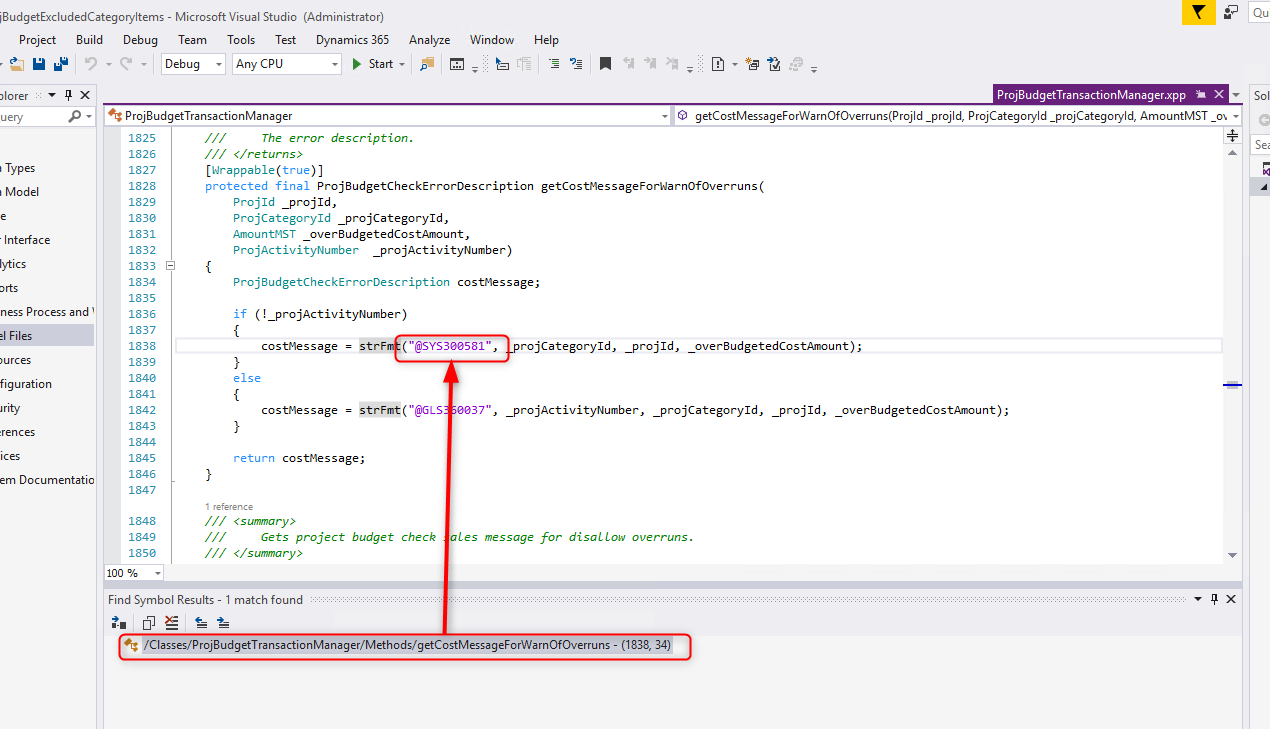Open the Any CPU platform dropdown

pyautogui.click(x=333, y=63)
